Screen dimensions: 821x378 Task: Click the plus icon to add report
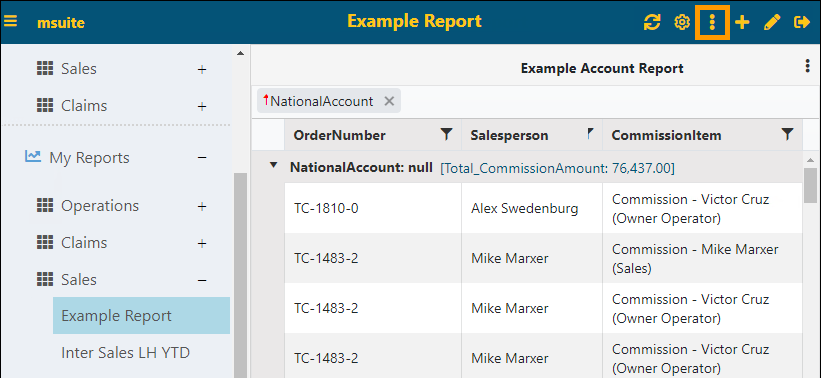[x=742, y=22]
